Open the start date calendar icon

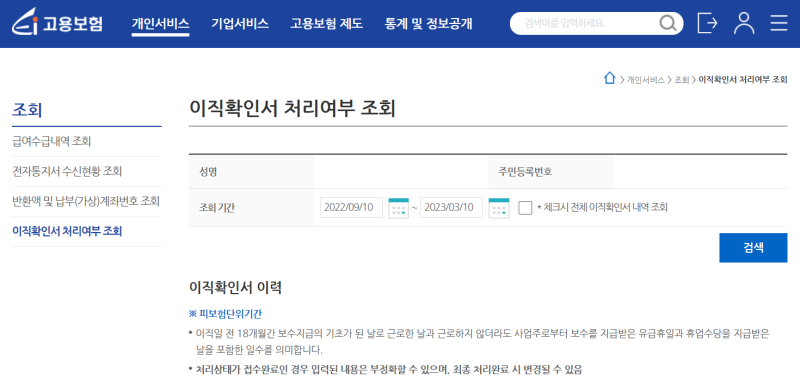pos(398,208)
